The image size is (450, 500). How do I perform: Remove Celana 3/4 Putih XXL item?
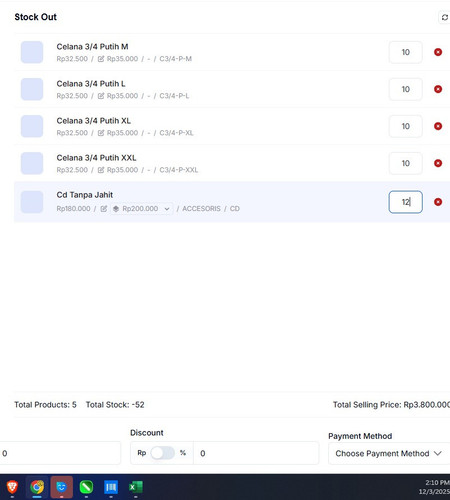pyautogui.click(x=438, y=163)
